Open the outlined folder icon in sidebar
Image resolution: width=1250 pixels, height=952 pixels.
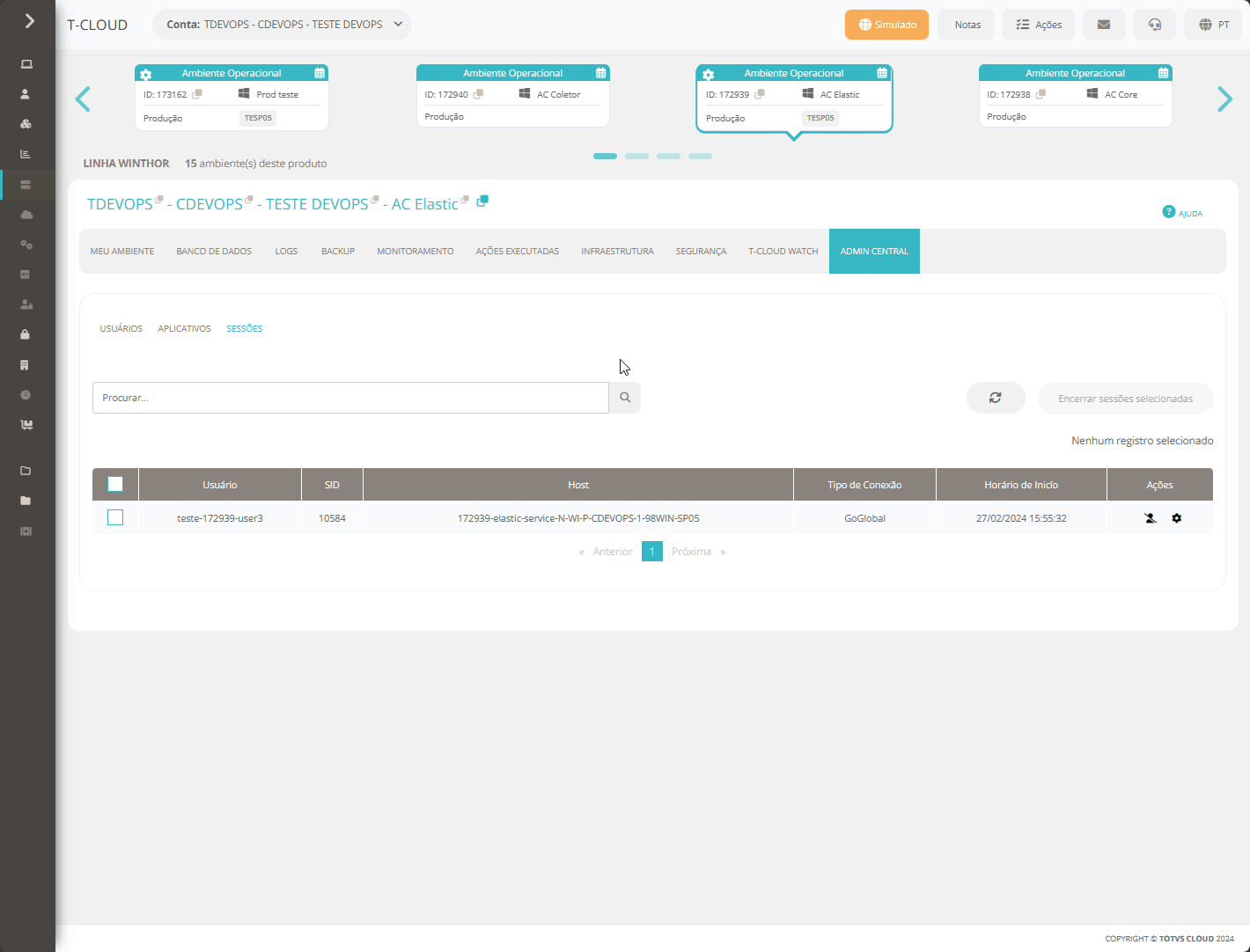coord(26,471)
